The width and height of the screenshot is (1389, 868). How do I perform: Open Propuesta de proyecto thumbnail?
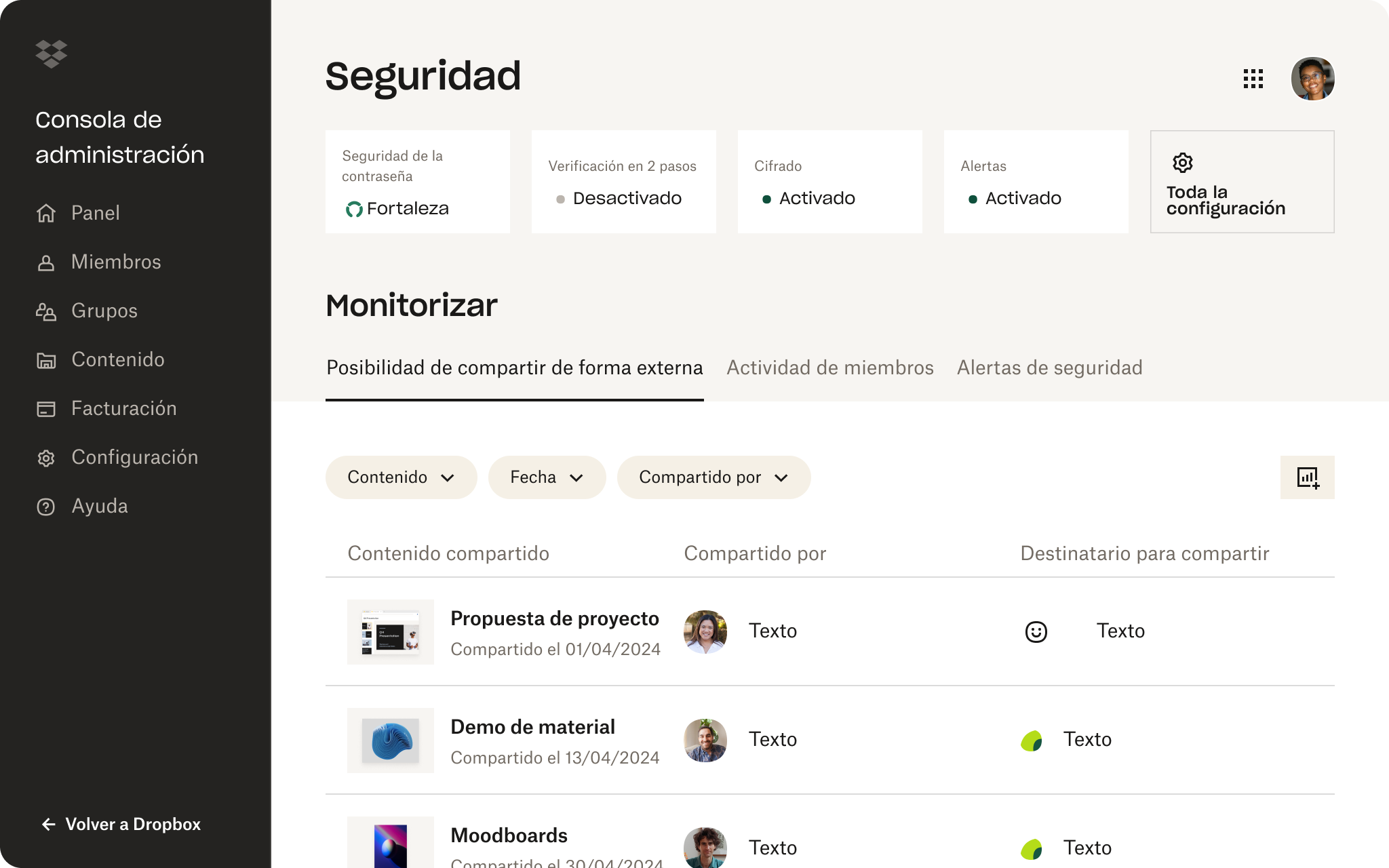coord(391,632)
